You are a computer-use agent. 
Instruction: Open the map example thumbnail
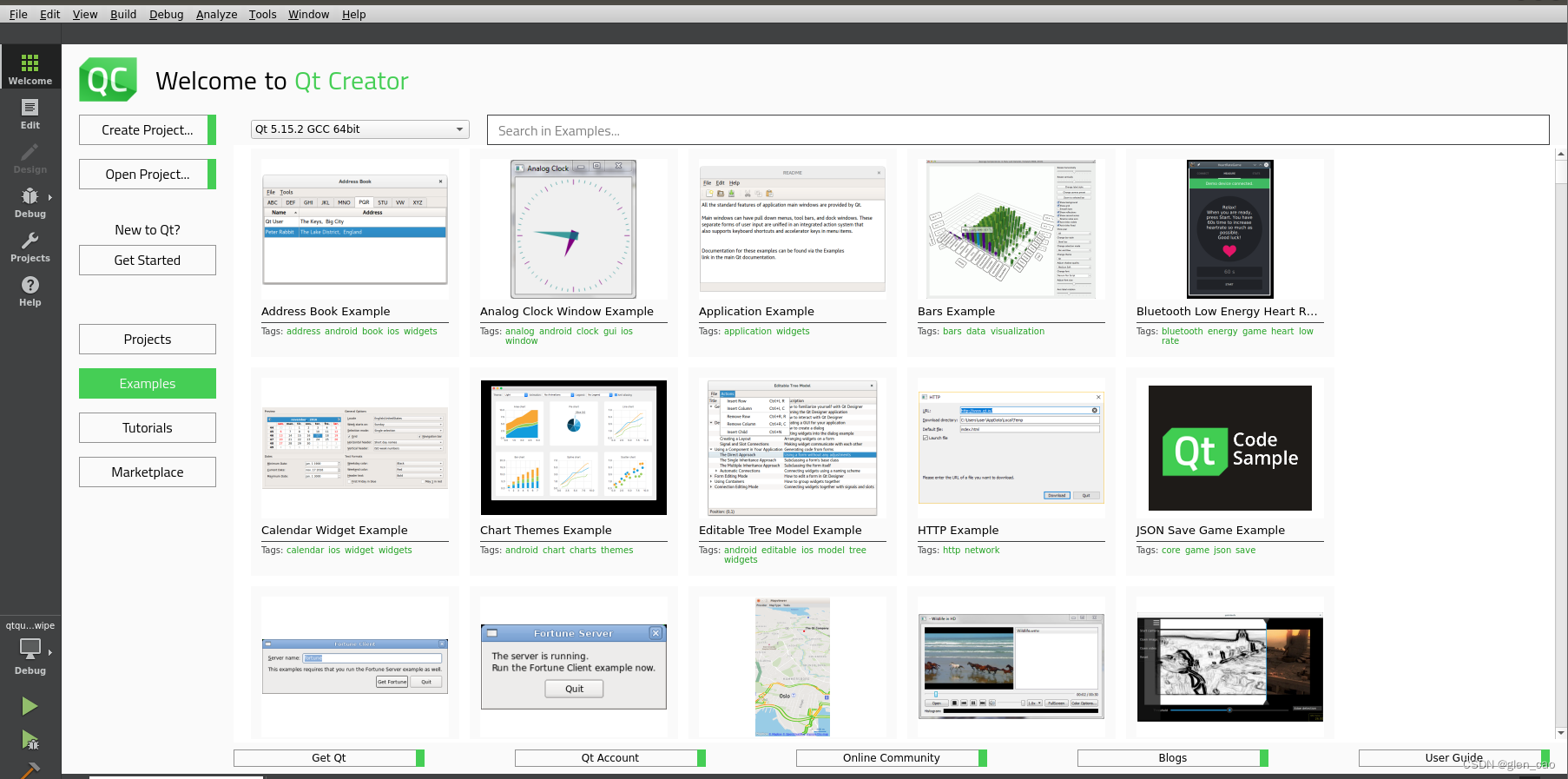[x=793, y=667]
